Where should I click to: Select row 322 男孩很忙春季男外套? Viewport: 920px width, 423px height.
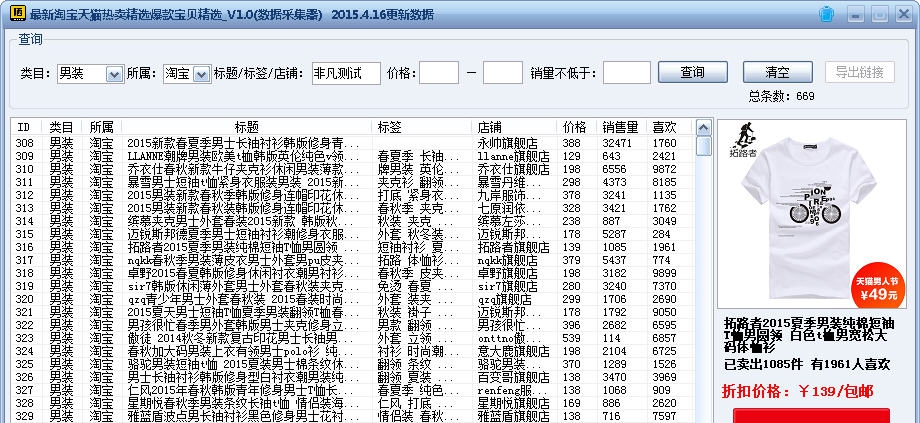click(352, 324)
